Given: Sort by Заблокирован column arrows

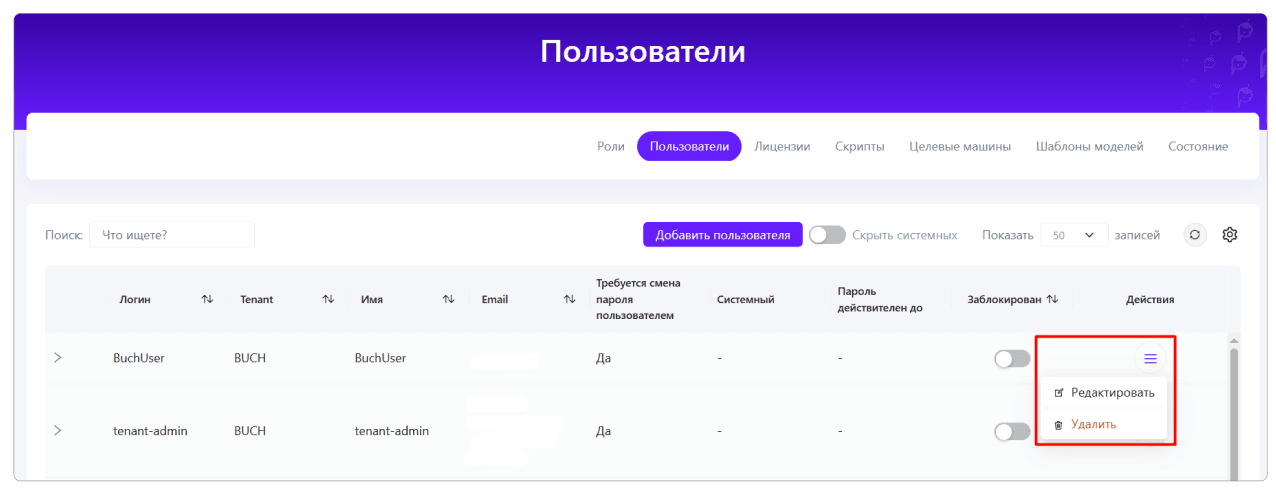Looking at the screenshot, I should (x=1052, y=299).
